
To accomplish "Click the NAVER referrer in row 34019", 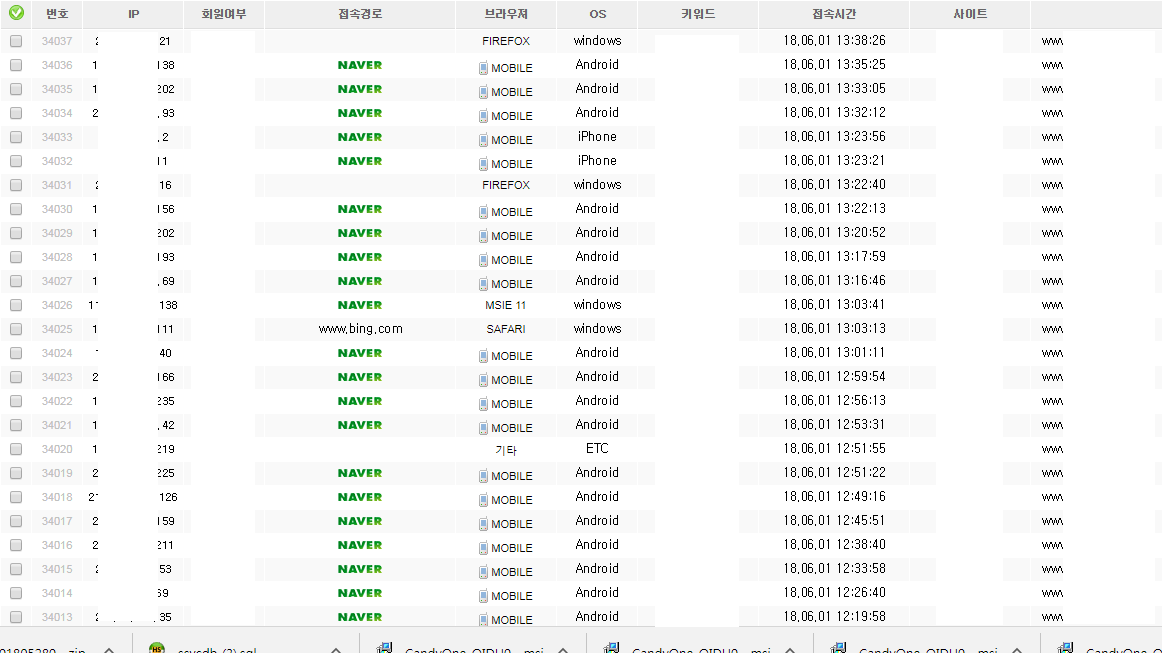I will [360, 473].
